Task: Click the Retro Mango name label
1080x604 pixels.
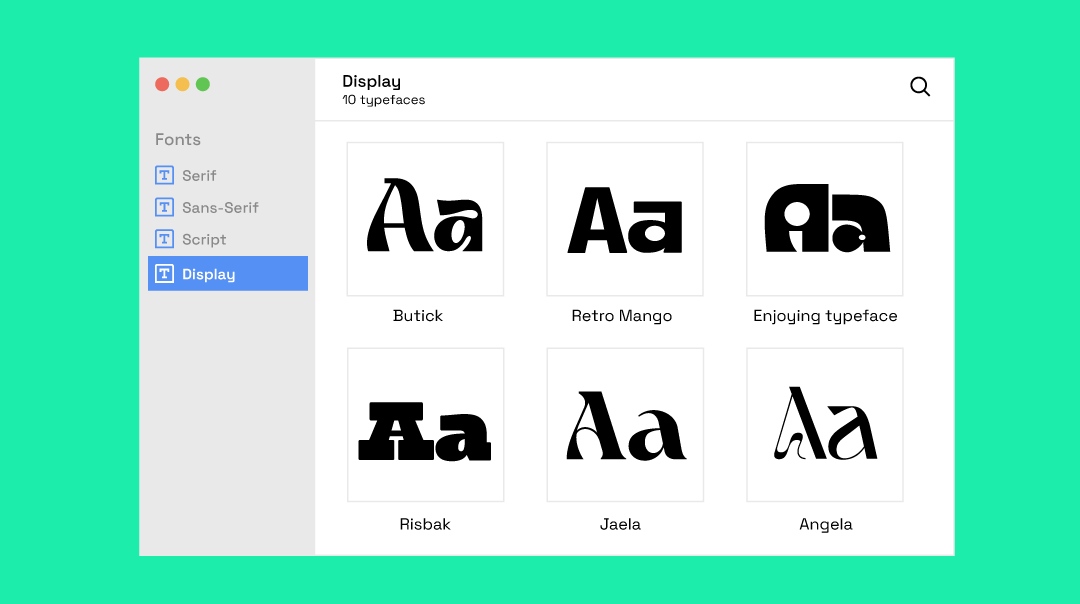Action: tap(621, 316)
